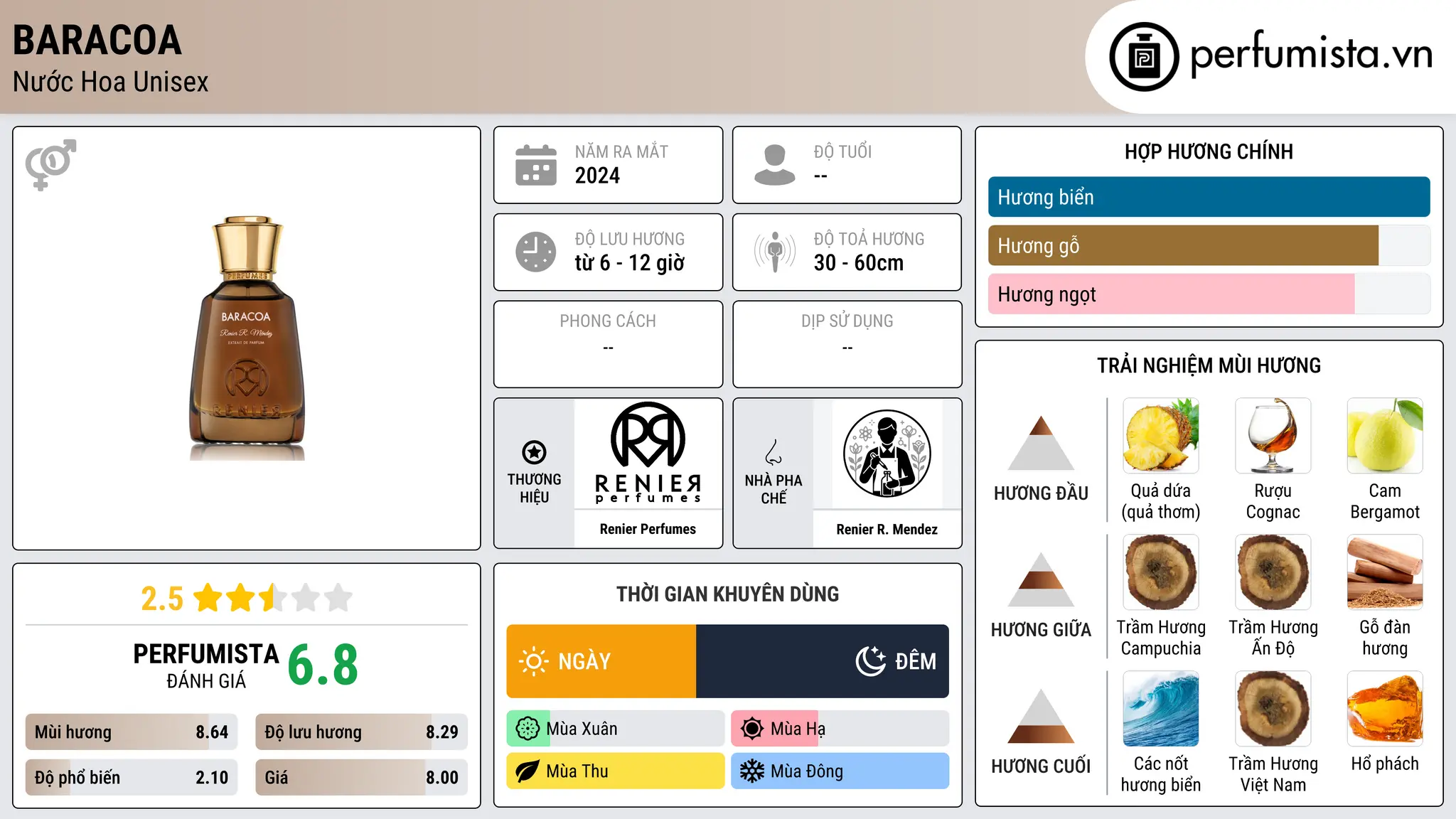Click the sillage value 30 - 60cm

coord(859,263)
